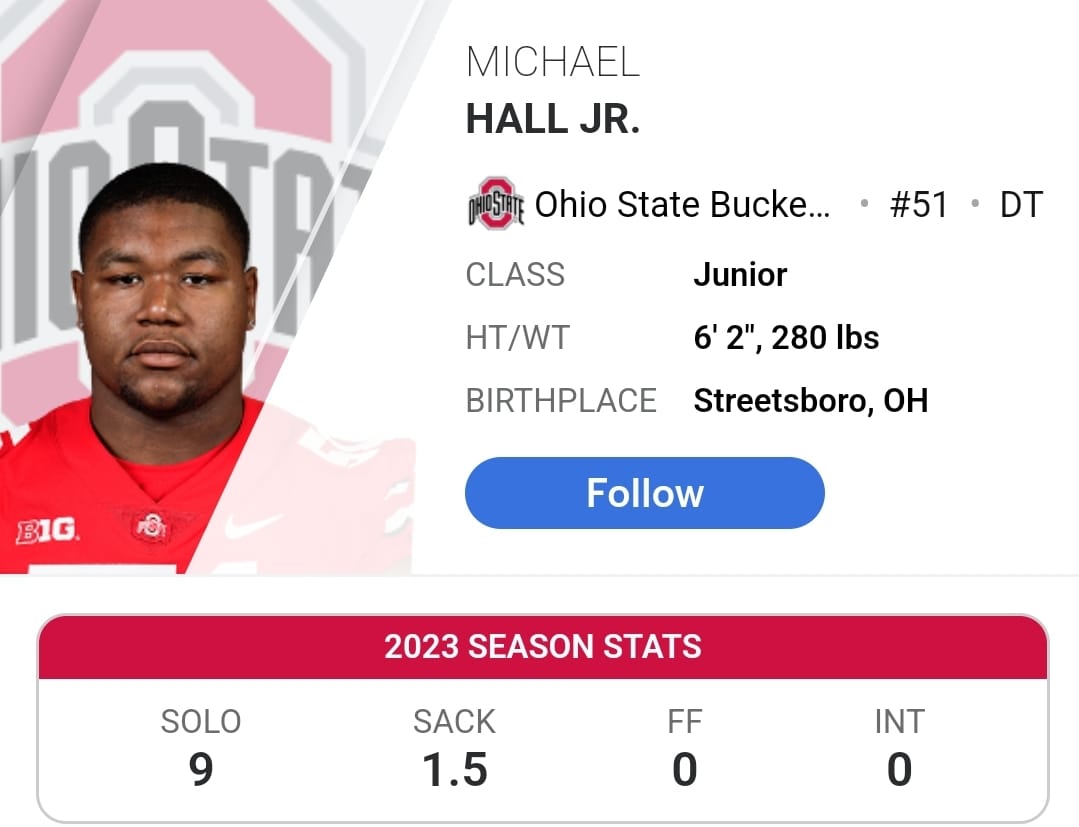This screenshot has width=1079, height=827.
Task: Click the CLASS label
Action: (x=515, y=275)
